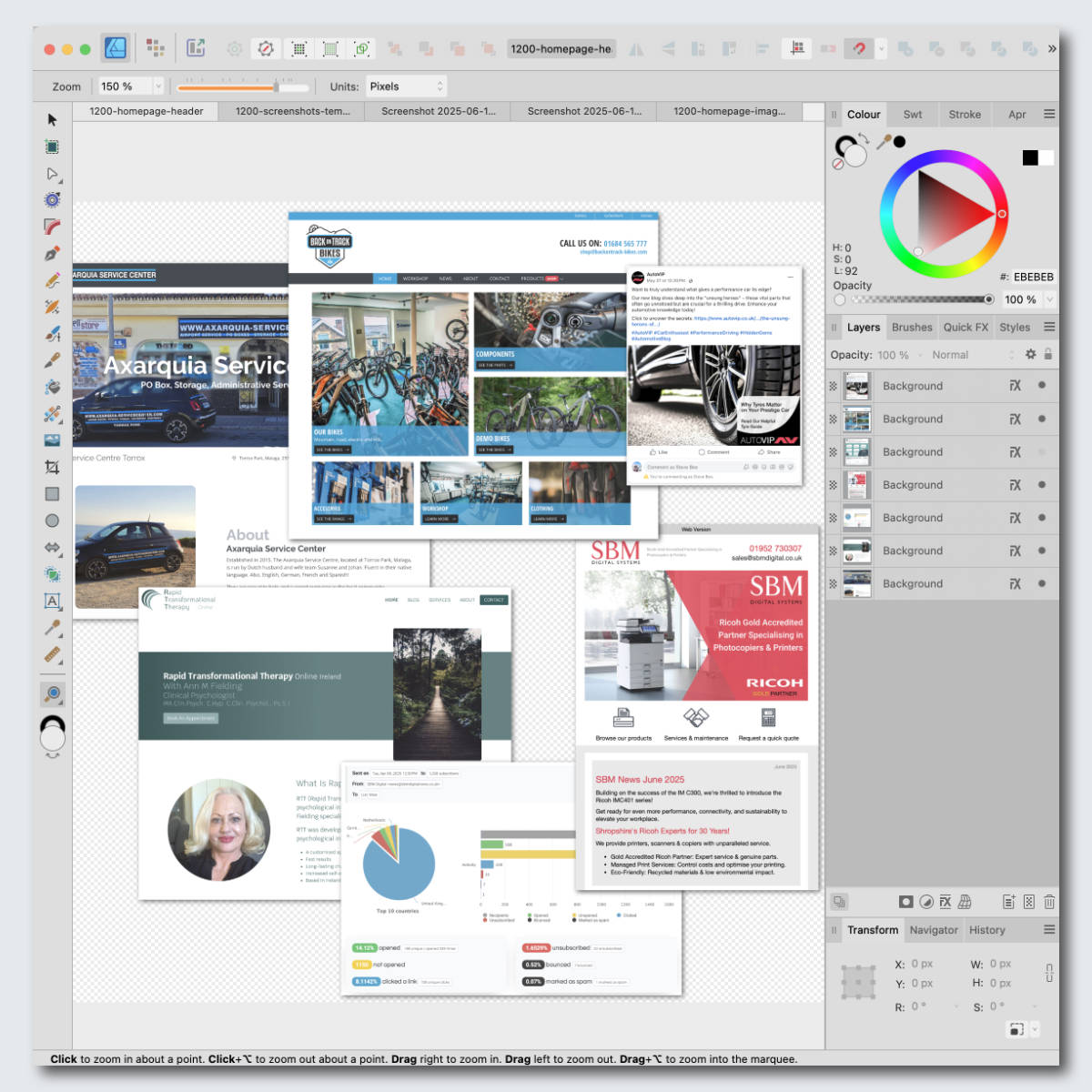The height and width of the screenshot is (1092, 1092).
Task: Open the Normal blend mode dropdown
Action: tap(972, 355)
